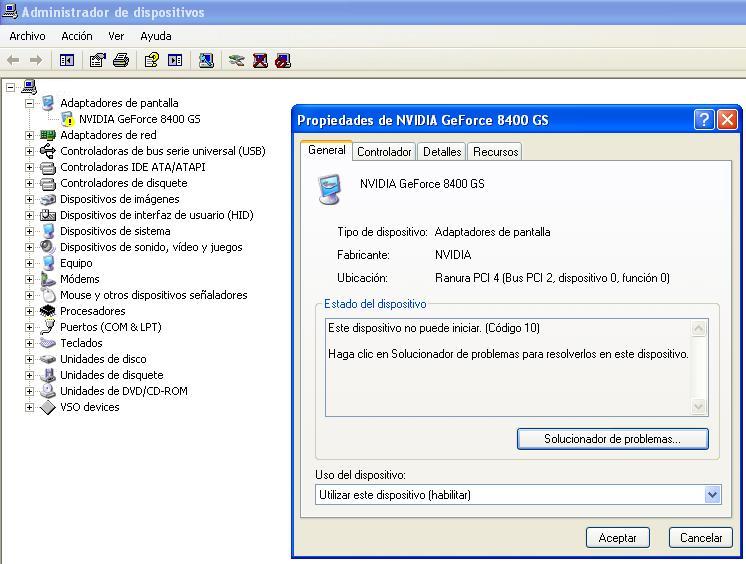746x564 pixels.
Task: Select the Teclados tree entry
Action: [x=81, y=343]
